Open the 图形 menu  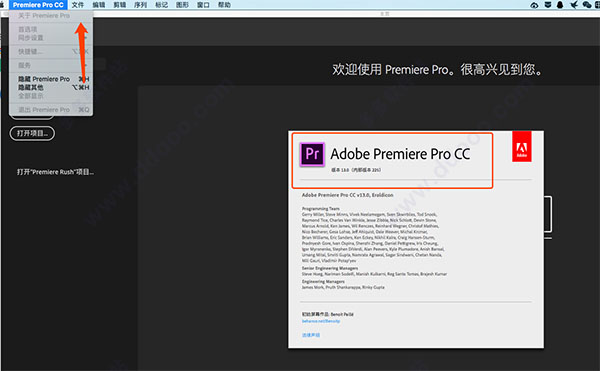(182, 5)
